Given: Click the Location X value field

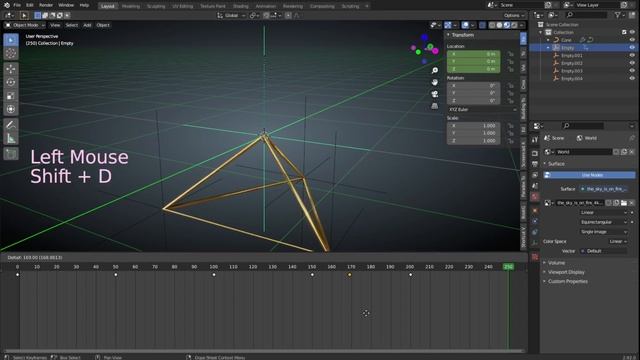Looking at the screenshot, I should [473, 54].
